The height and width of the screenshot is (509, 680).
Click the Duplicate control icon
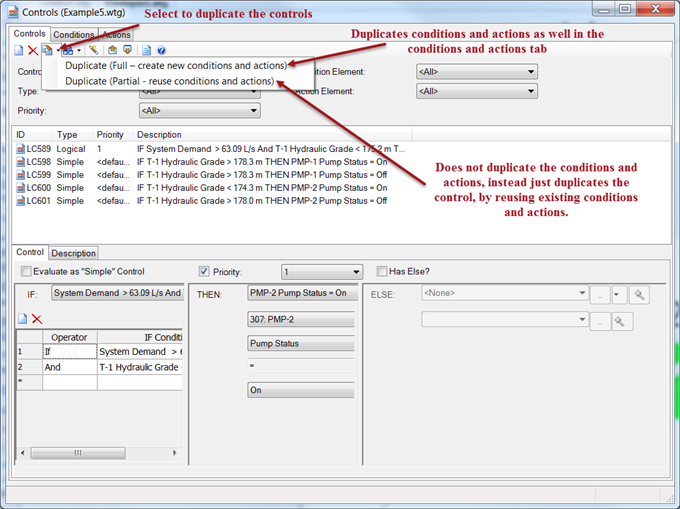coord(47,50)
